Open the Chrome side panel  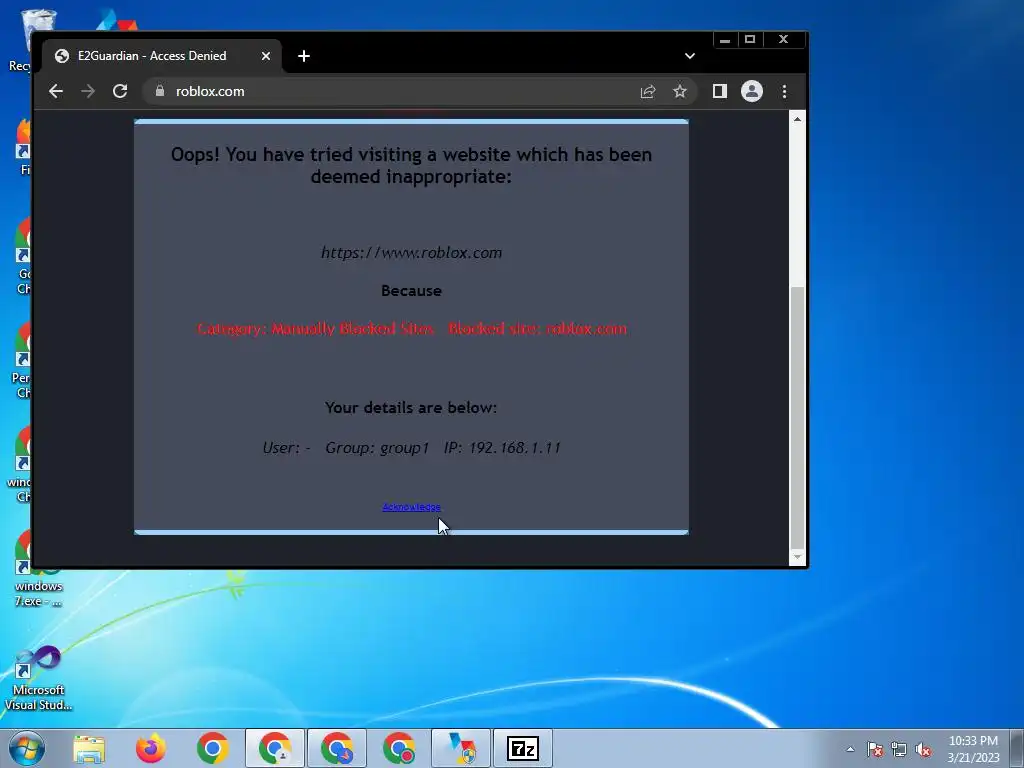click(x=720, y=91)
